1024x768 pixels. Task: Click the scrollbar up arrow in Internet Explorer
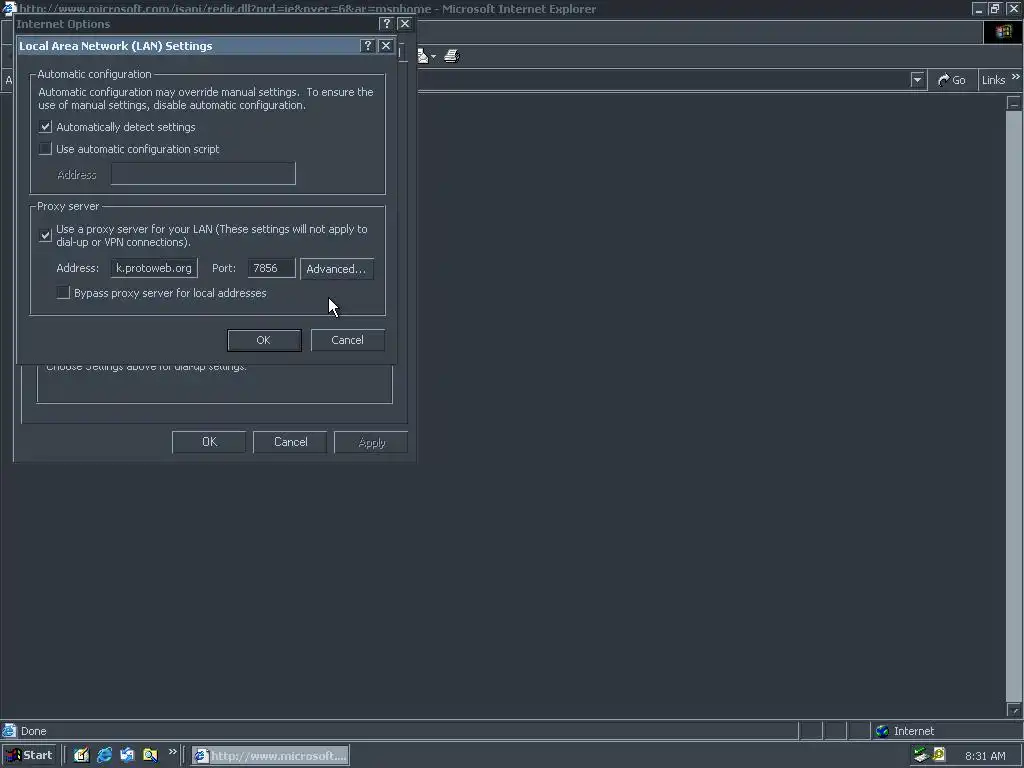(1014, 103)
